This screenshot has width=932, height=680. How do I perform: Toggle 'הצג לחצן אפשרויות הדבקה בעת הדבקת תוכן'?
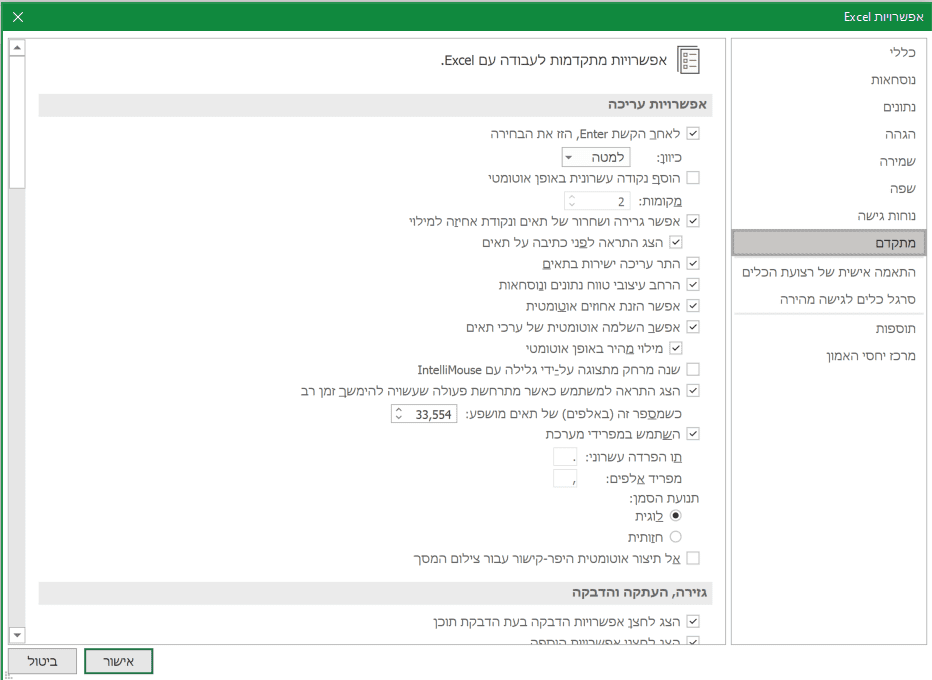click(x=692, y=622)
